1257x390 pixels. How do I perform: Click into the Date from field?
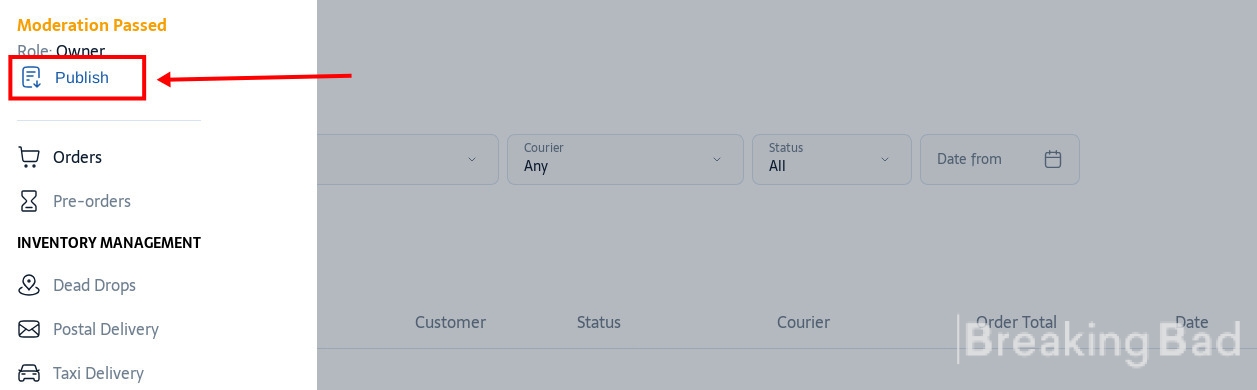[1000, 159]
